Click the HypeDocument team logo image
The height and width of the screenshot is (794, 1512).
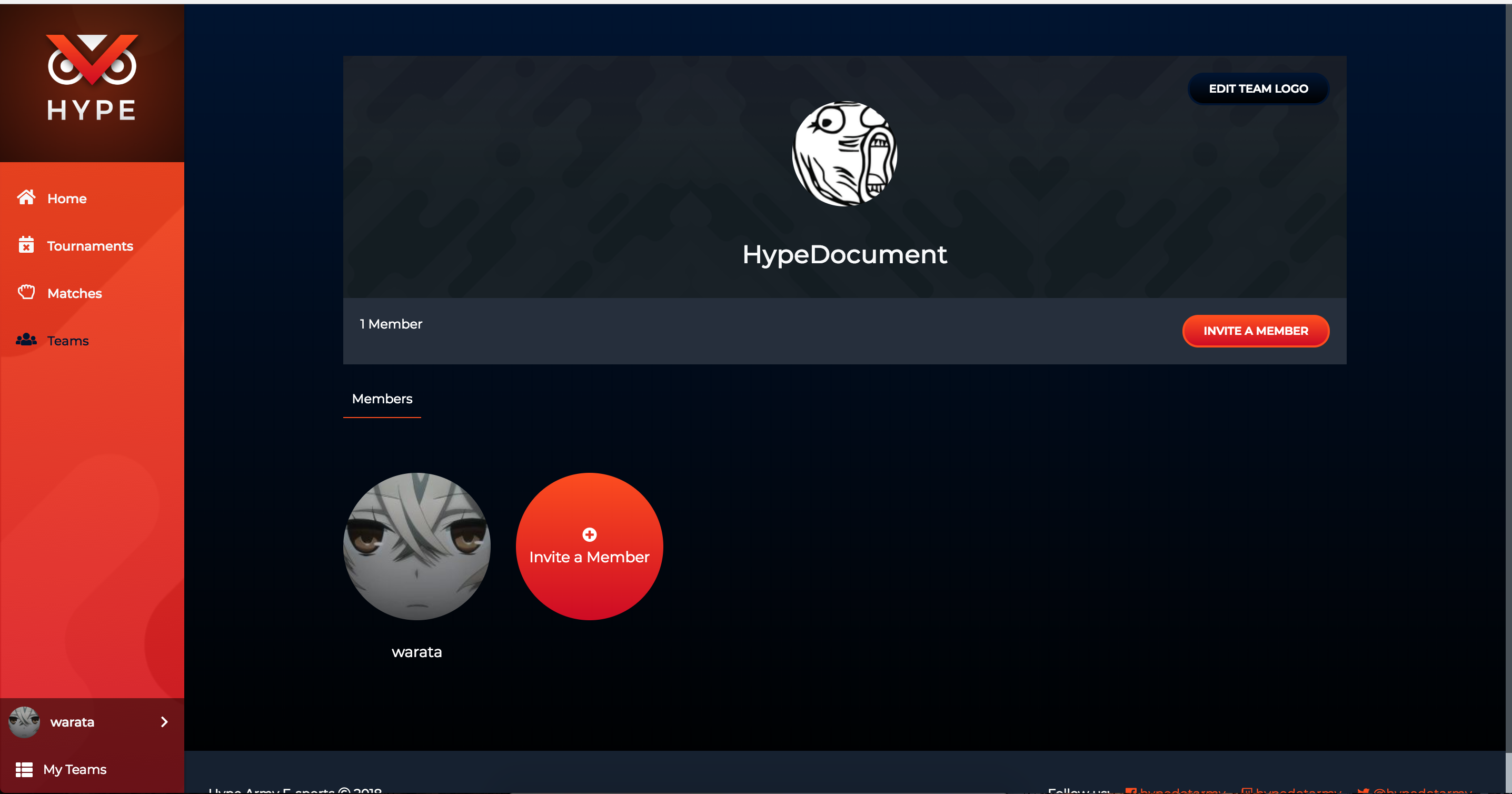pos(844,154)
